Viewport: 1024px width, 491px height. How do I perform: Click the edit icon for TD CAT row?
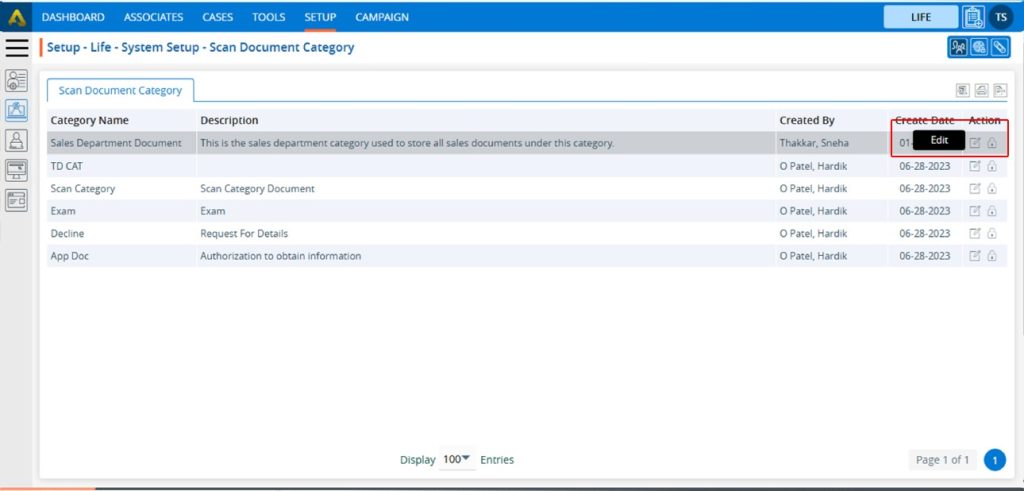coord(975,166)
